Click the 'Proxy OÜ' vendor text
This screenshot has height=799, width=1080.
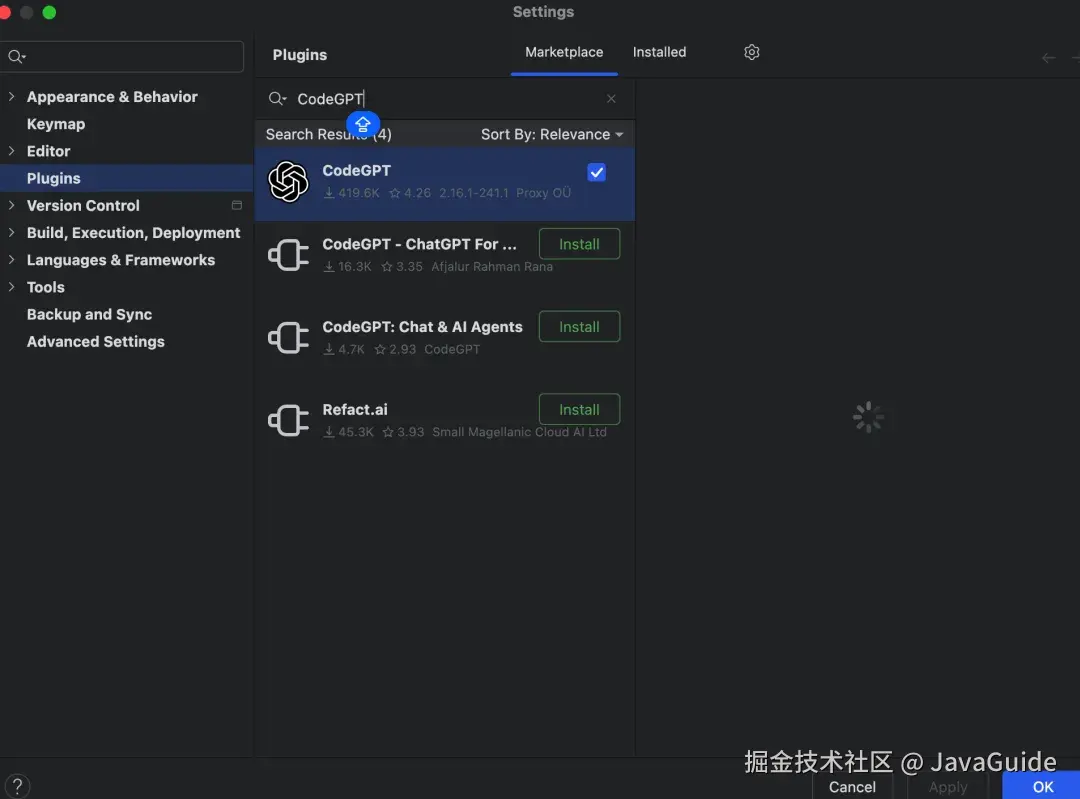tap(543, 193)
